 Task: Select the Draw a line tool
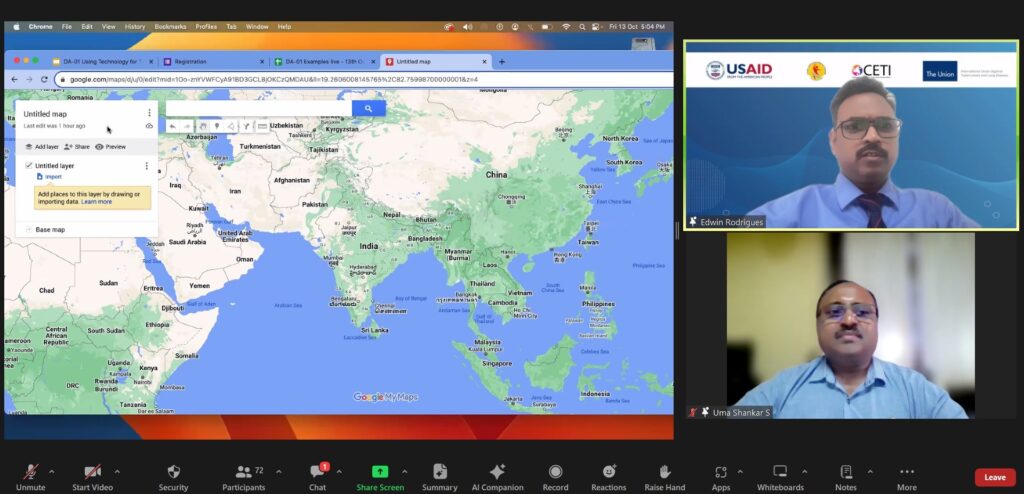pos(231,126)
